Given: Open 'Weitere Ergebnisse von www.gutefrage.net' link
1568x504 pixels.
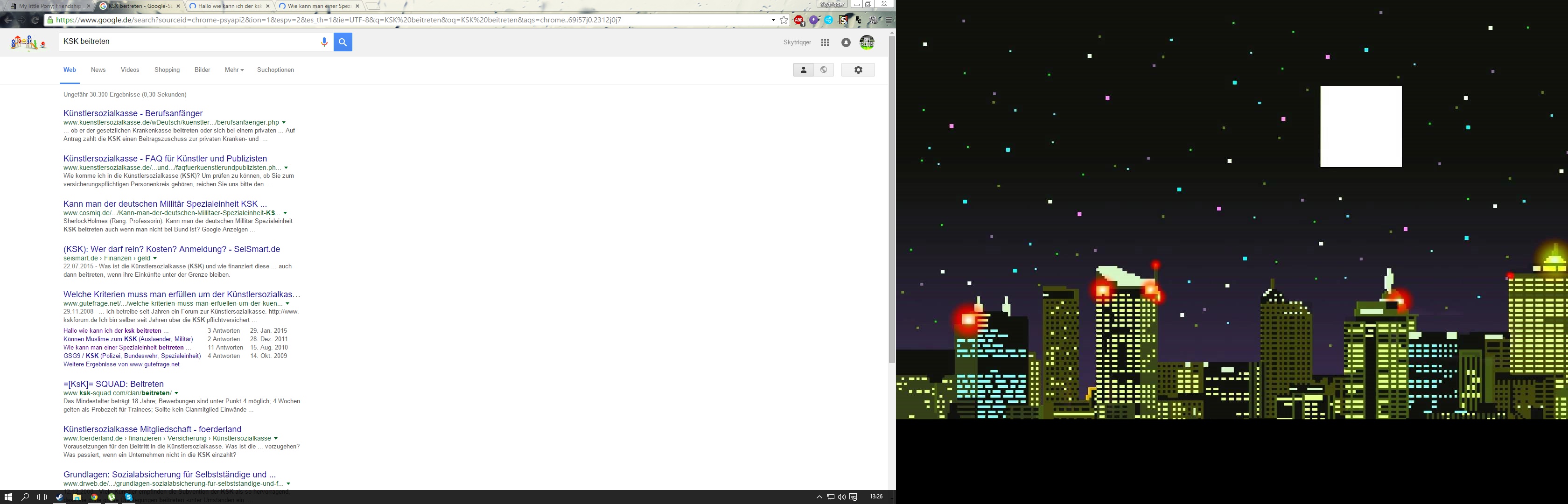Looking at the screenshot, I should (121, 364).
